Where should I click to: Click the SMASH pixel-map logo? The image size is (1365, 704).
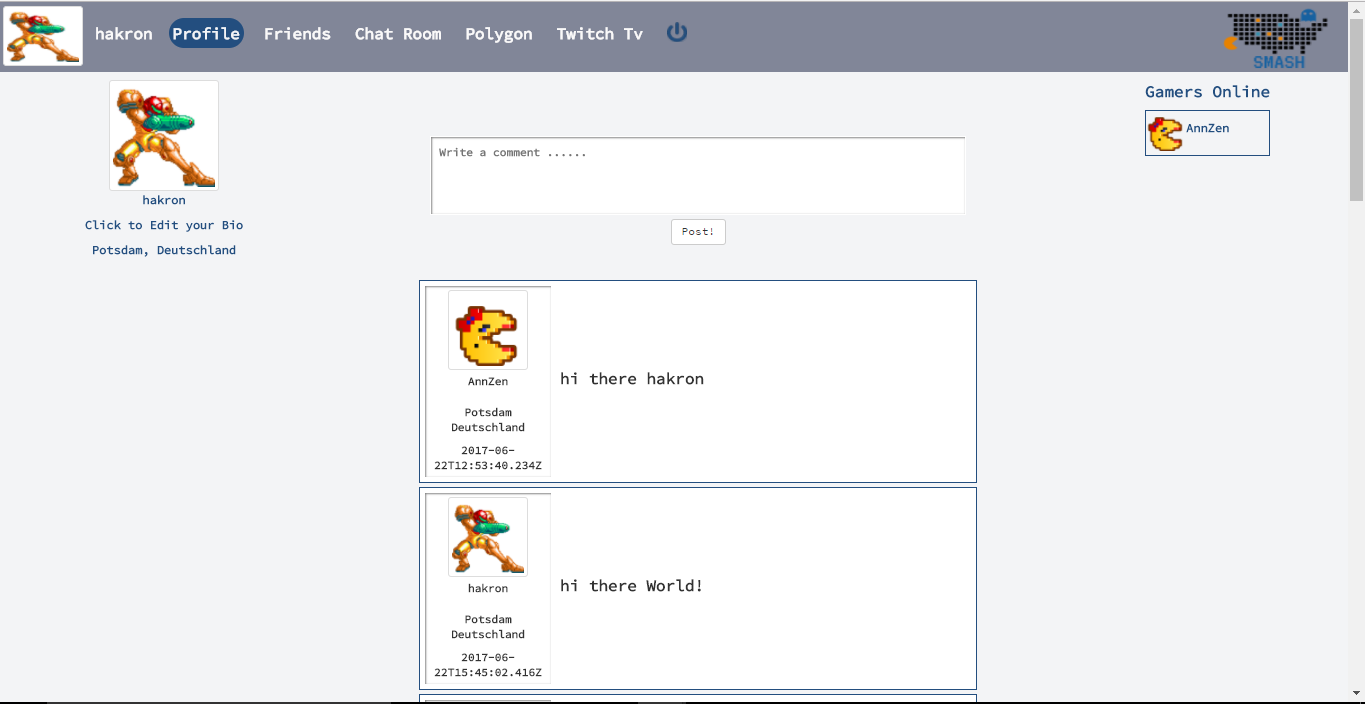point(1275,35)
